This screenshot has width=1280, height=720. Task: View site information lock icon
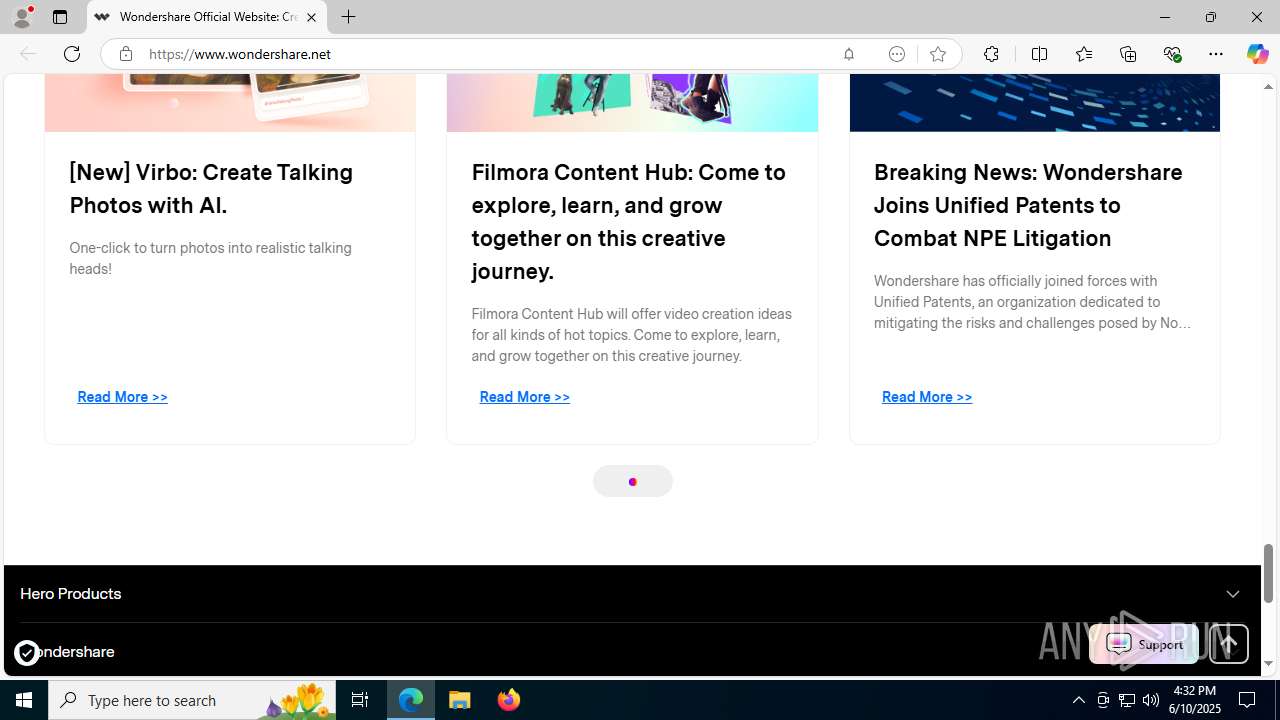pos(125,54)
